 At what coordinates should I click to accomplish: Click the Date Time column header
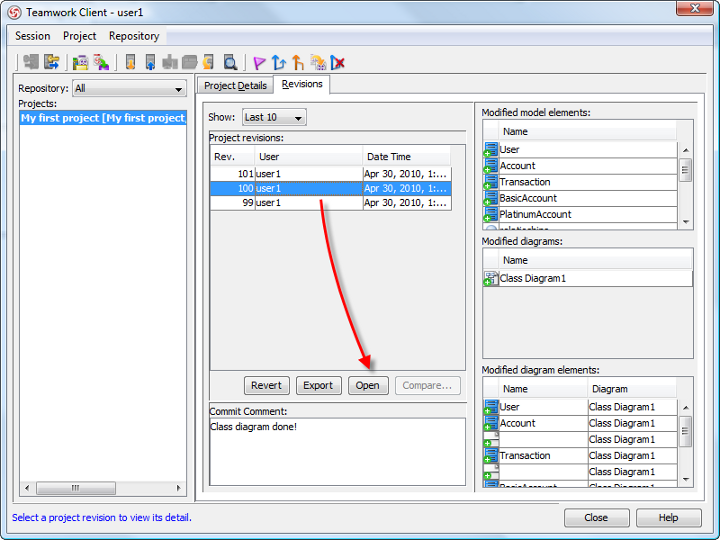click(x=407, y=157)
